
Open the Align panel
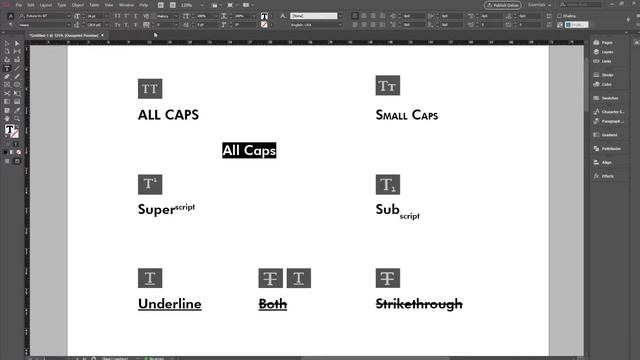[603, 162]
